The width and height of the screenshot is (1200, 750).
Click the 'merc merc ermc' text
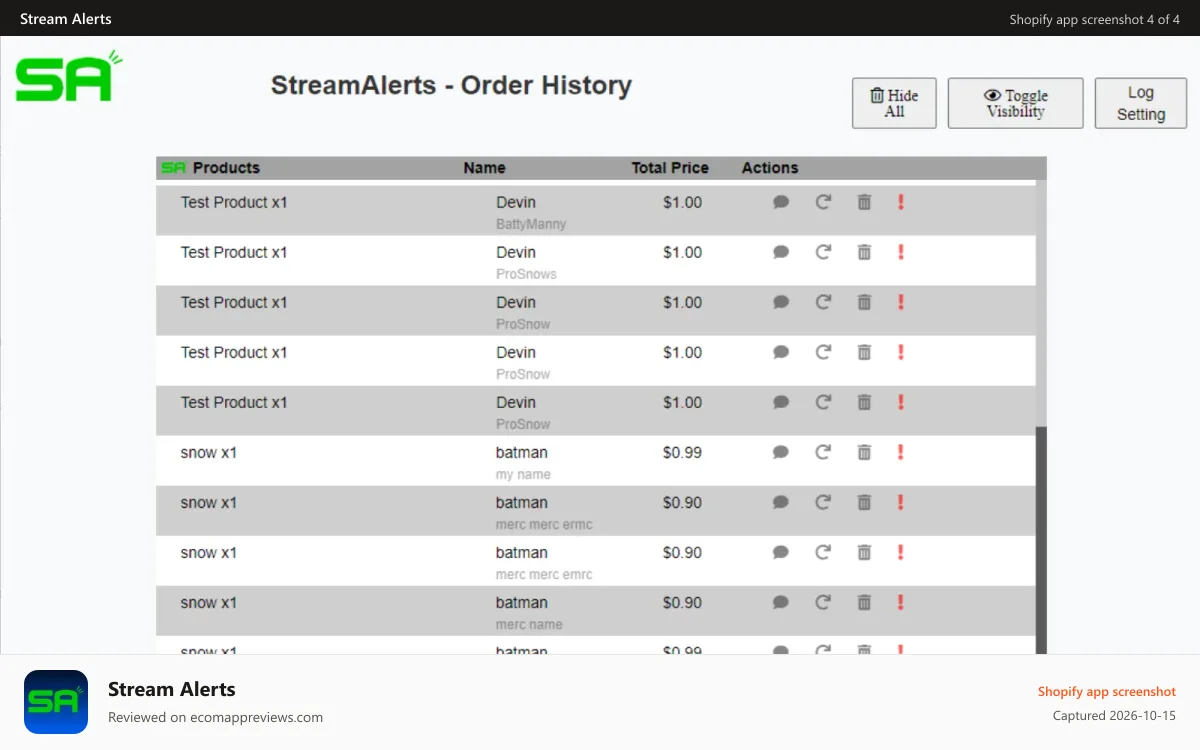pos(544,524)
